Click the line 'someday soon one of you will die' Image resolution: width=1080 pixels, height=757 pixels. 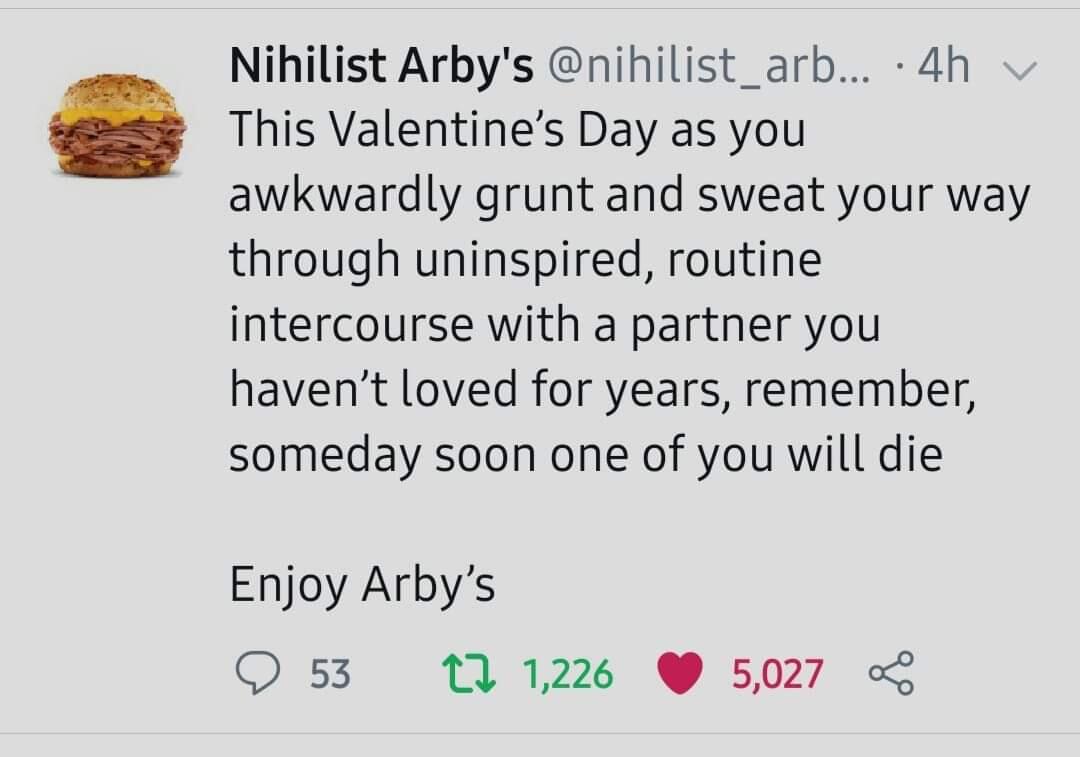point(586,456)
